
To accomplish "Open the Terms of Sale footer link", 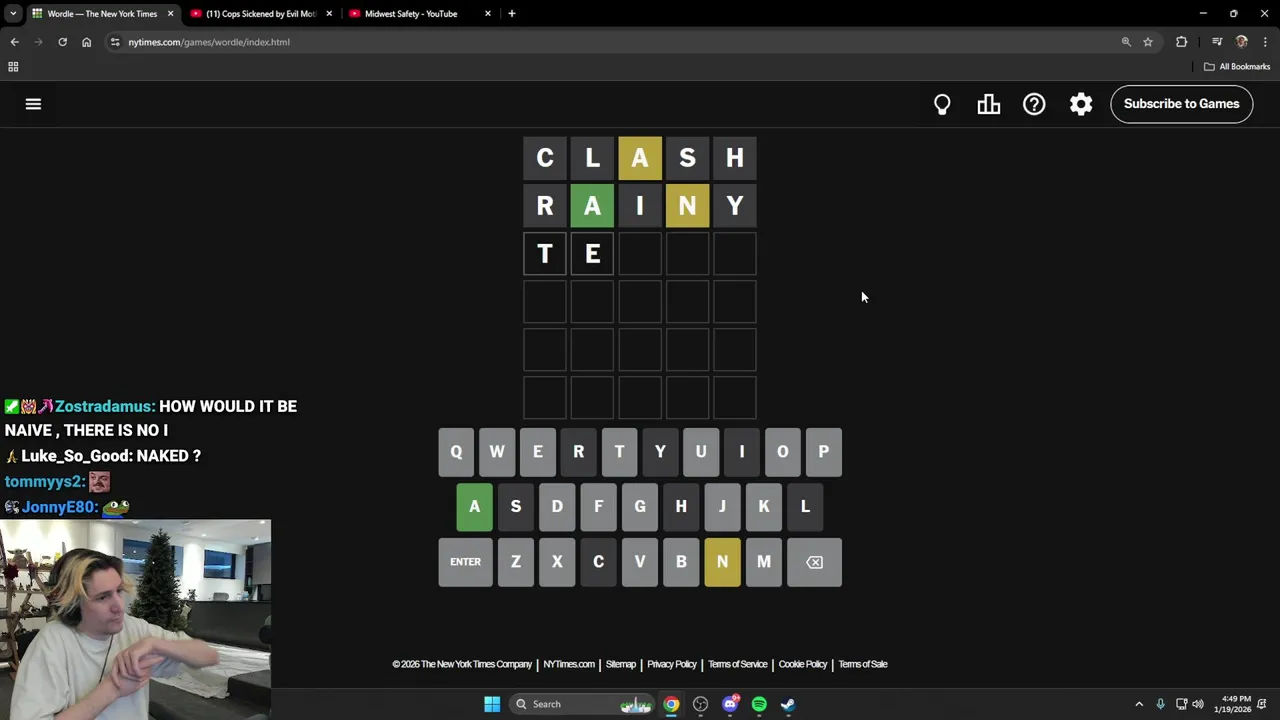I will click(x=863, y=664).
